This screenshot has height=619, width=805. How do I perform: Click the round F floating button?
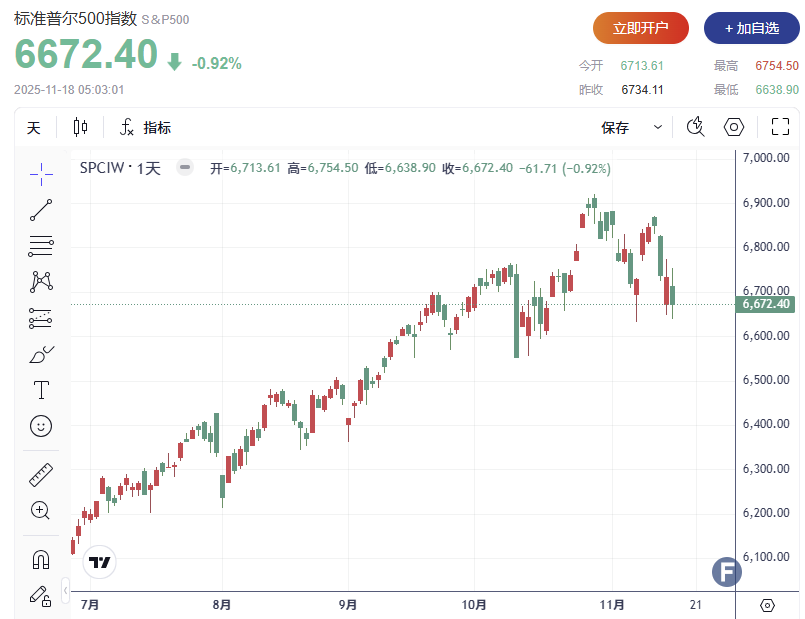pos(726,572)
